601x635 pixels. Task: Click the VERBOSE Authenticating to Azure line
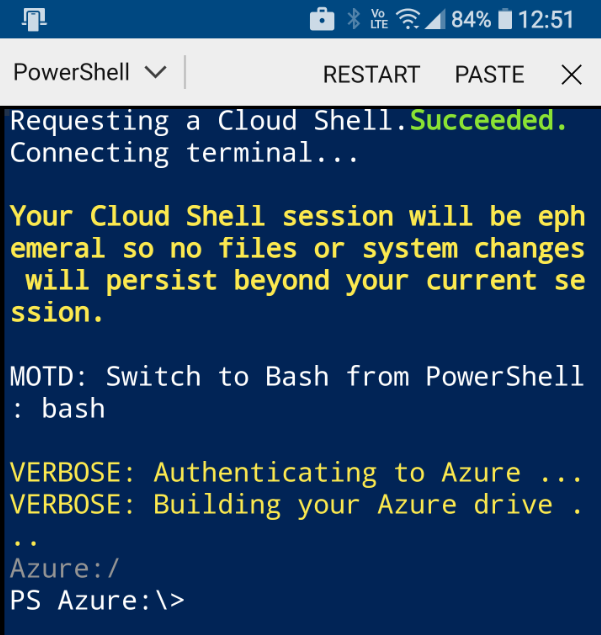(297, 472)
